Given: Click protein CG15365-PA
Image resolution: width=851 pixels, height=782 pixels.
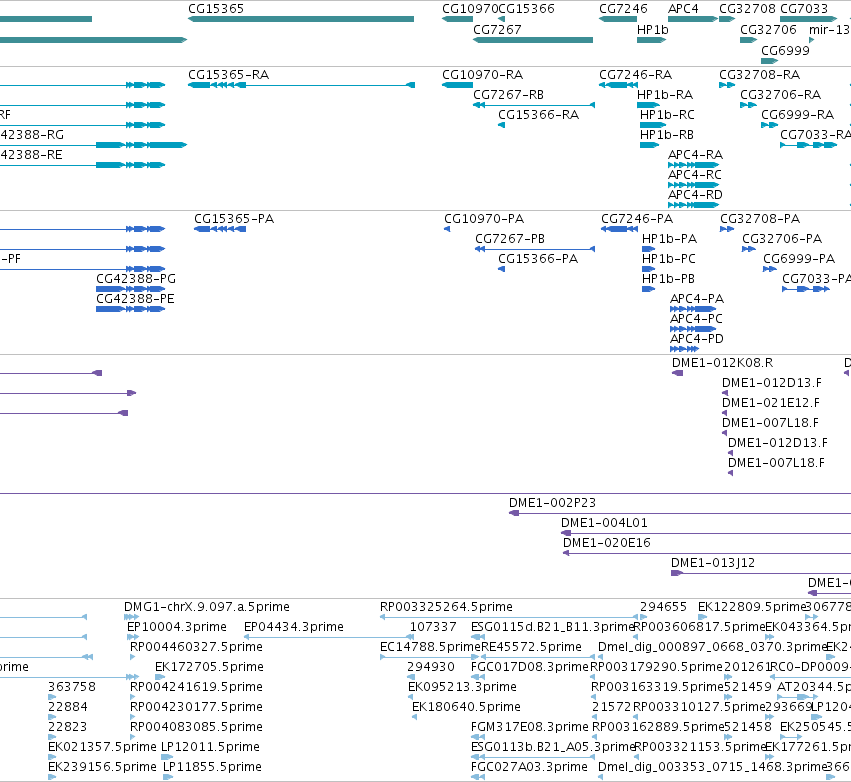Looking at the screenshot, I should (x=220, y=229).
